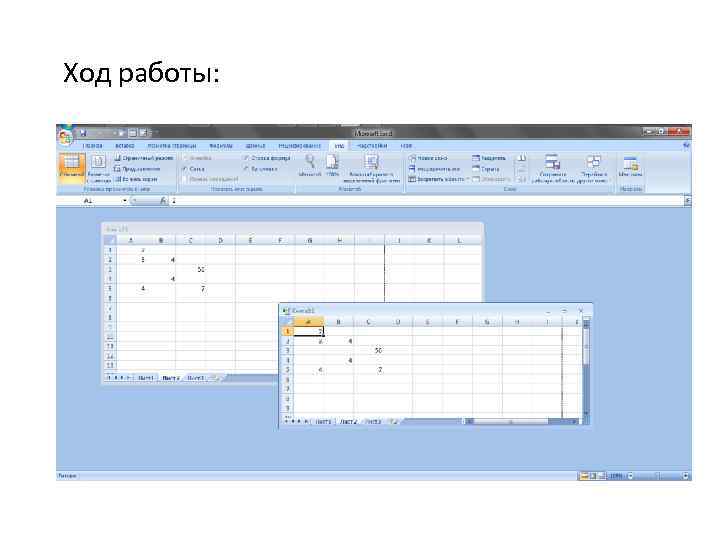
Task: Open Перейти в другое окно dropdown
Action: 594,168
